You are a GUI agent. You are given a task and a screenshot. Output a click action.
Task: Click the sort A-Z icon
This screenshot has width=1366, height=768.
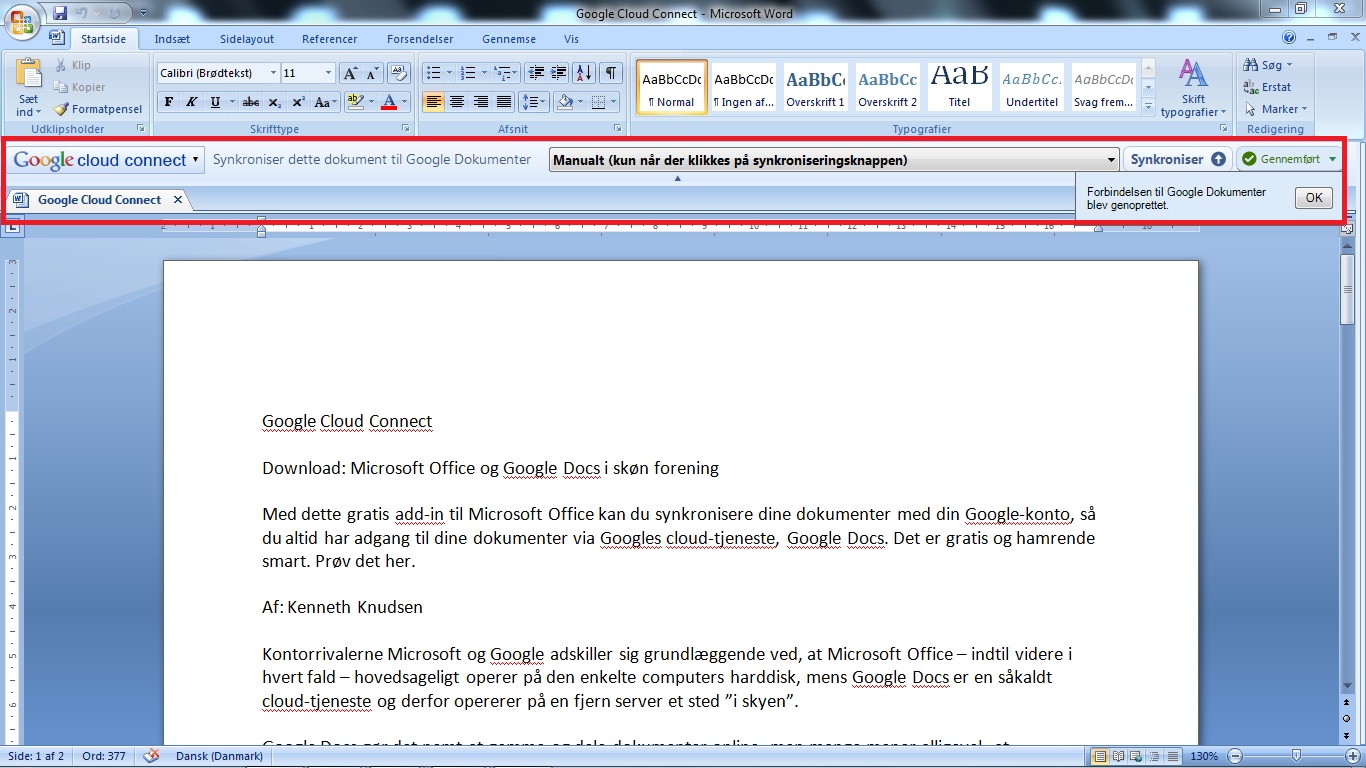click(x=585, y=73)
